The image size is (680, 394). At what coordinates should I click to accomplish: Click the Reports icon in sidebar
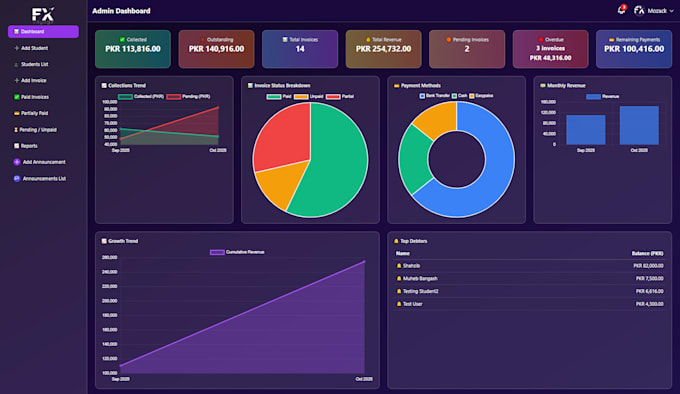(x=16, y=146)
